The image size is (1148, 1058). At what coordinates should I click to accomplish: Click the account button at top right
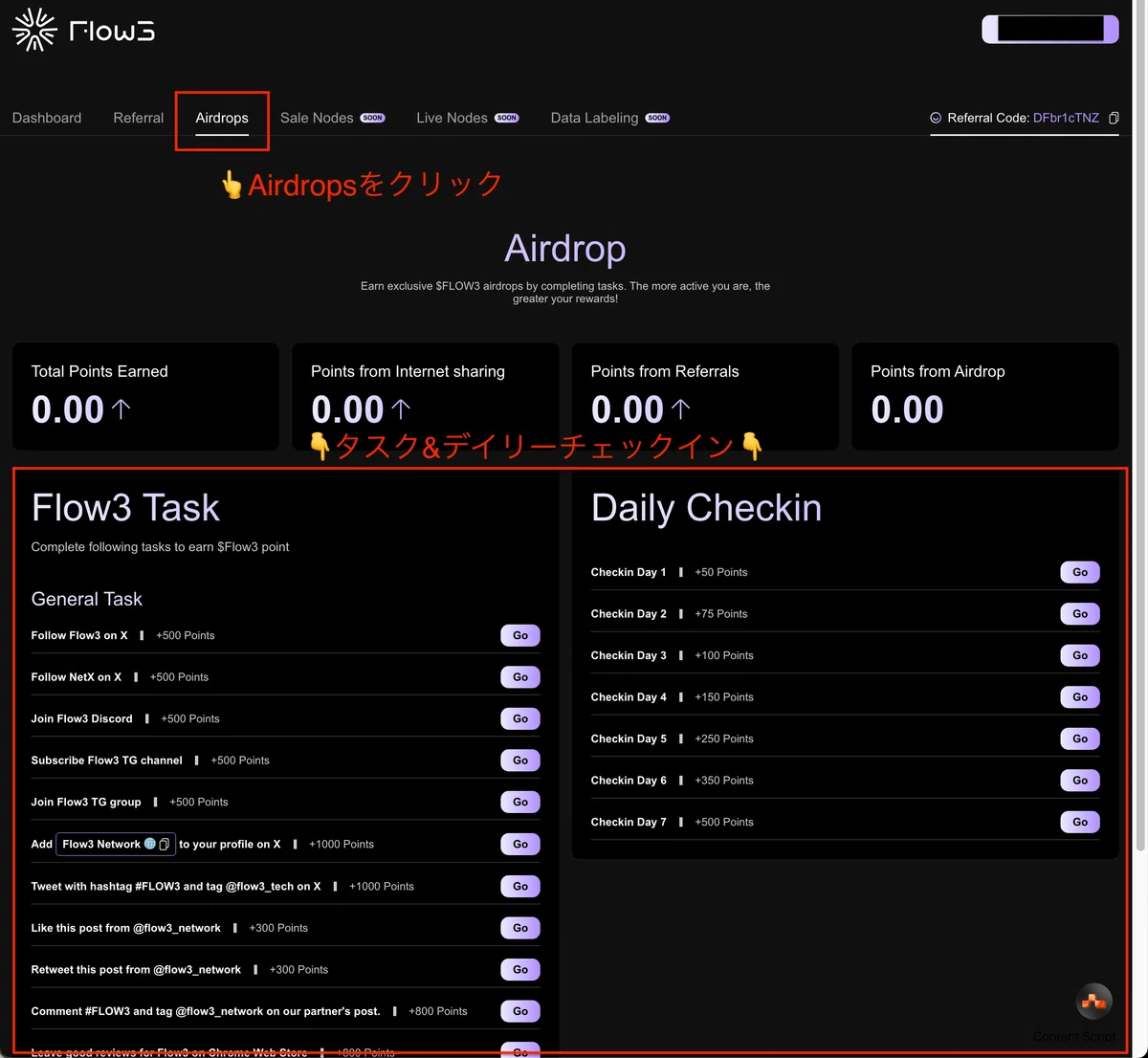(x=1050, y=29)
